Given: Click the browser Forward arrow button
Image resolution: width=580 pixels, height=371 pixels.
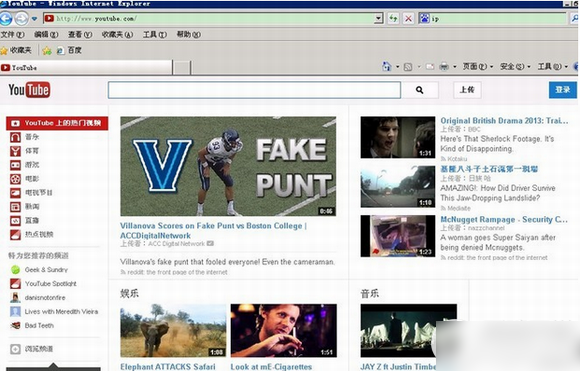Looking at the screenshot, I should pyautogui.click(x=22, y=18).
